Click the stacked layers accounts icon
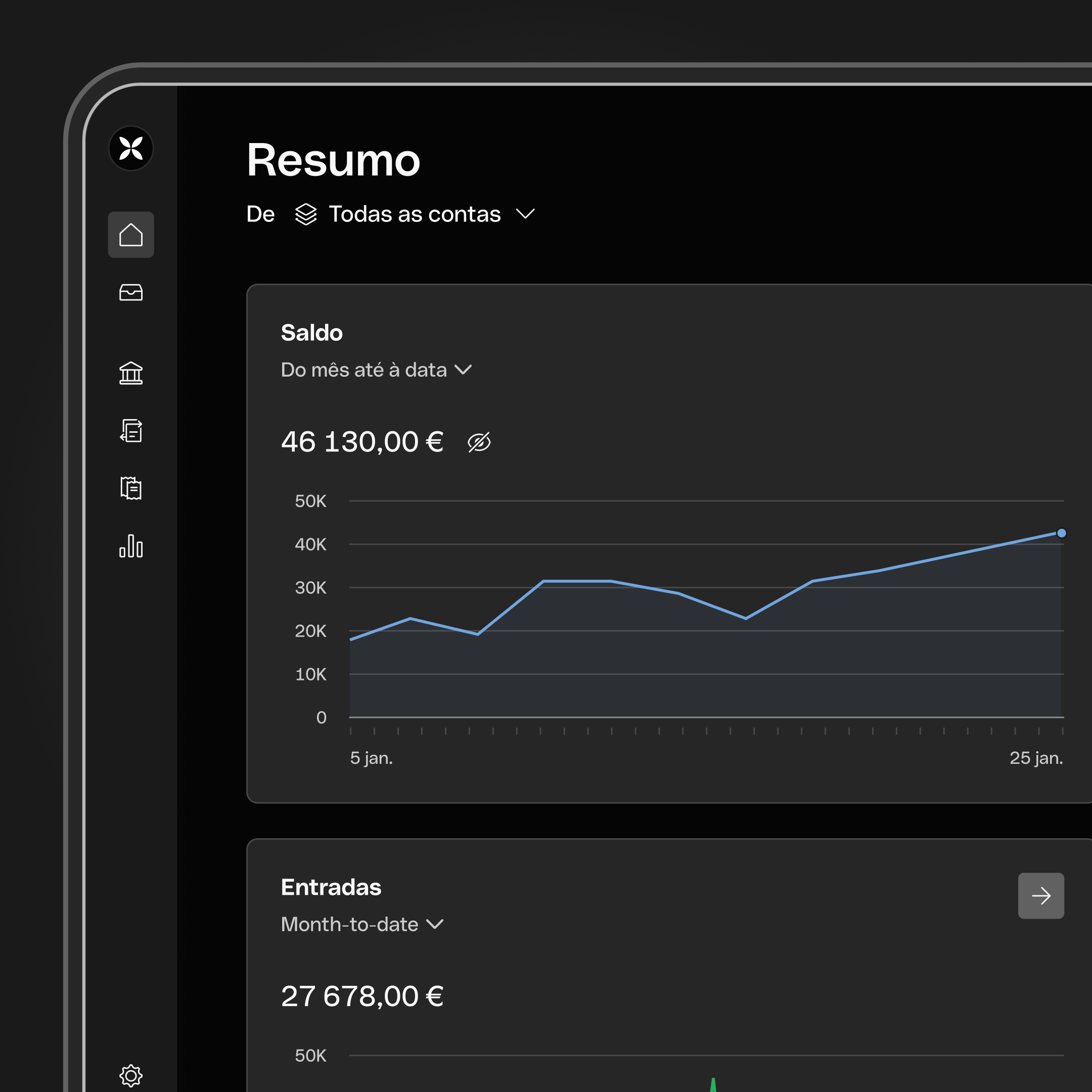 [x=306, y=214]
